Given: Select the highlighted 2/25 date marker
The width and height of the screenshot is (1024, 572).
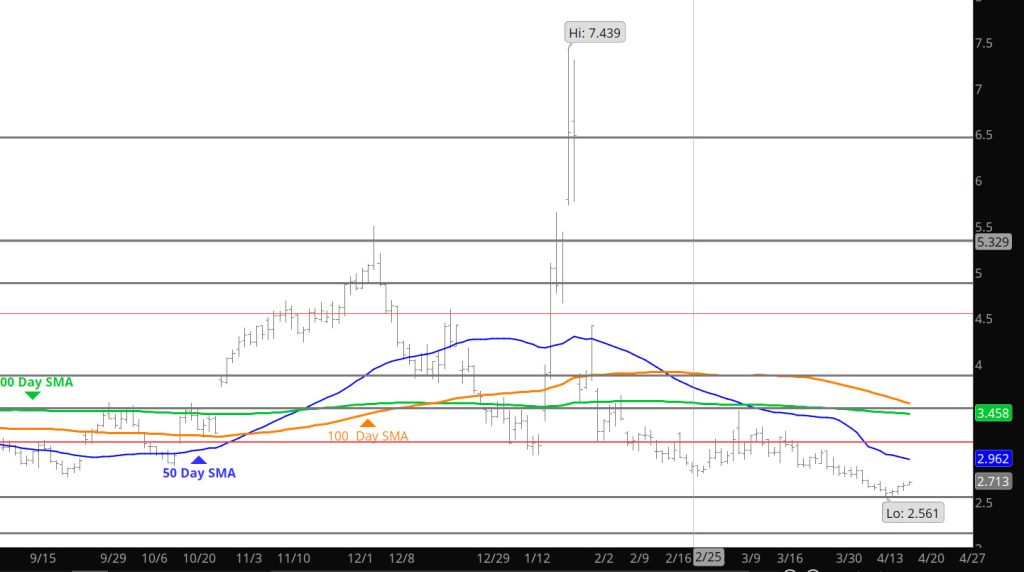Looking at the screenshot, I should [708, 557].
